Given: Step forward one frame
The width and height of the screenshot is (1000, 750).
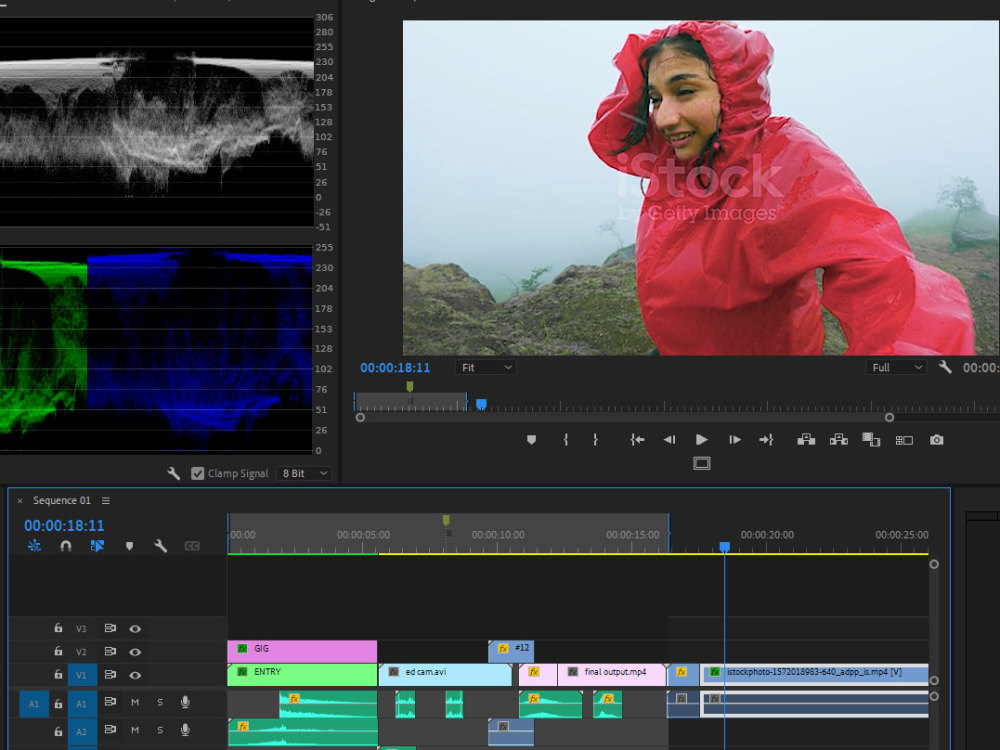Looking at the screenshot, I should pyautogui.click(x=735, y=439).
